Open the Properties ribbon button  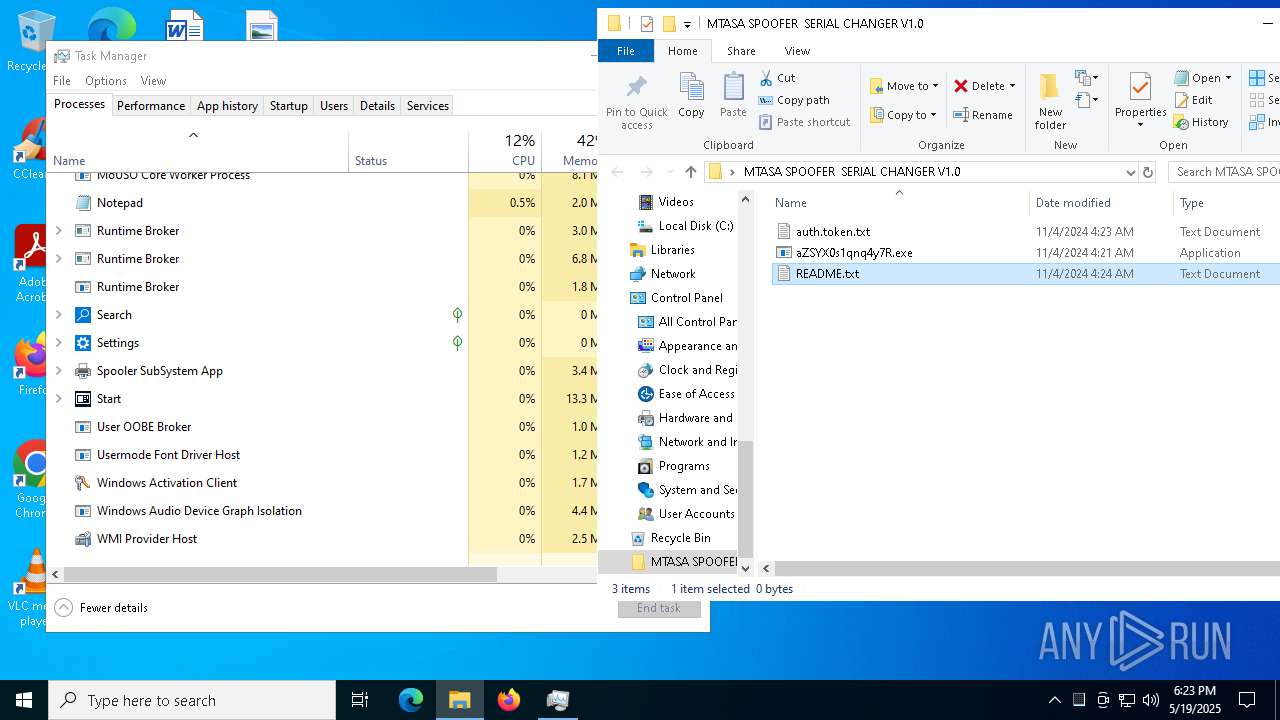coord(1140,100)
